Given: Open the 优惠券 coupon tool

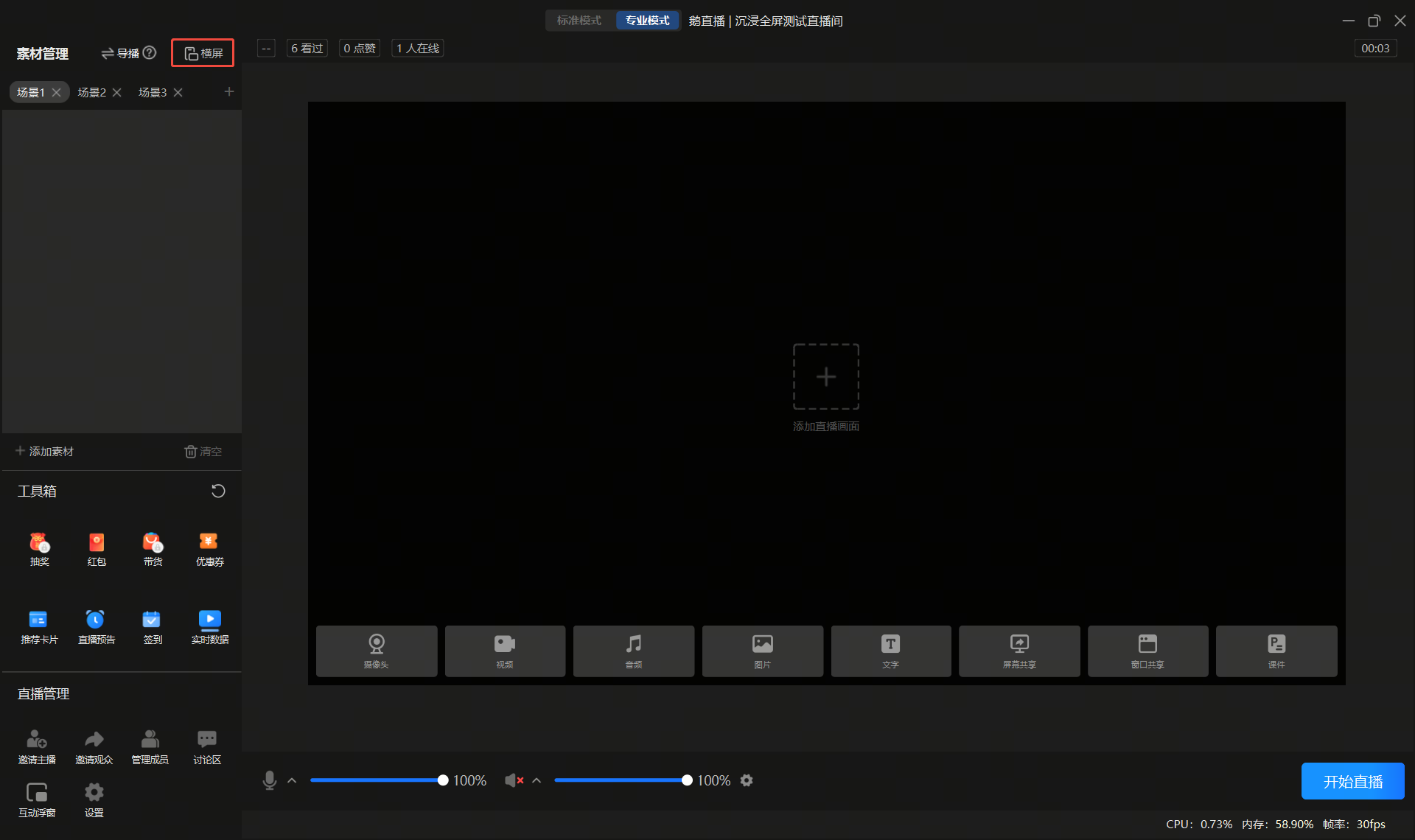Looking at the screenshot, I should coord(209,550).
